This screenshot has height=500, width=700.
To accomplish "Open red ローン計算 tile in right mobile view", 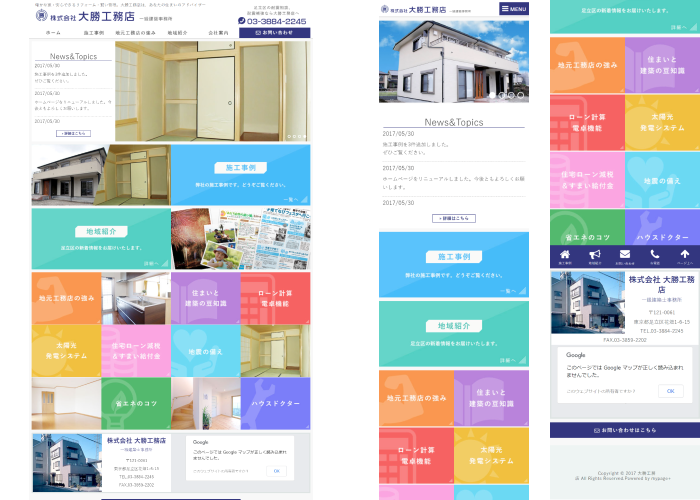I will (x=588, y=122).
